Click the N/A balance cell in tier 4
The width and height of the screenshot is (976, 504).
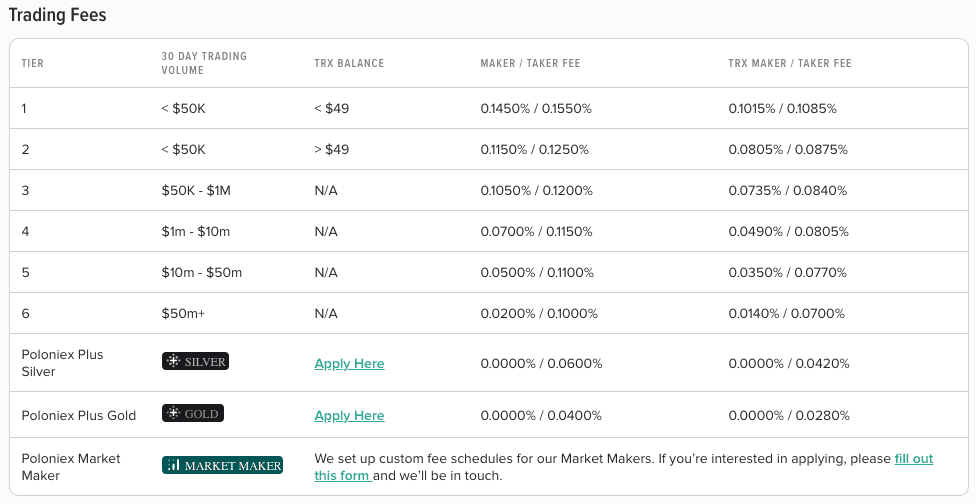tap(326, 231)
